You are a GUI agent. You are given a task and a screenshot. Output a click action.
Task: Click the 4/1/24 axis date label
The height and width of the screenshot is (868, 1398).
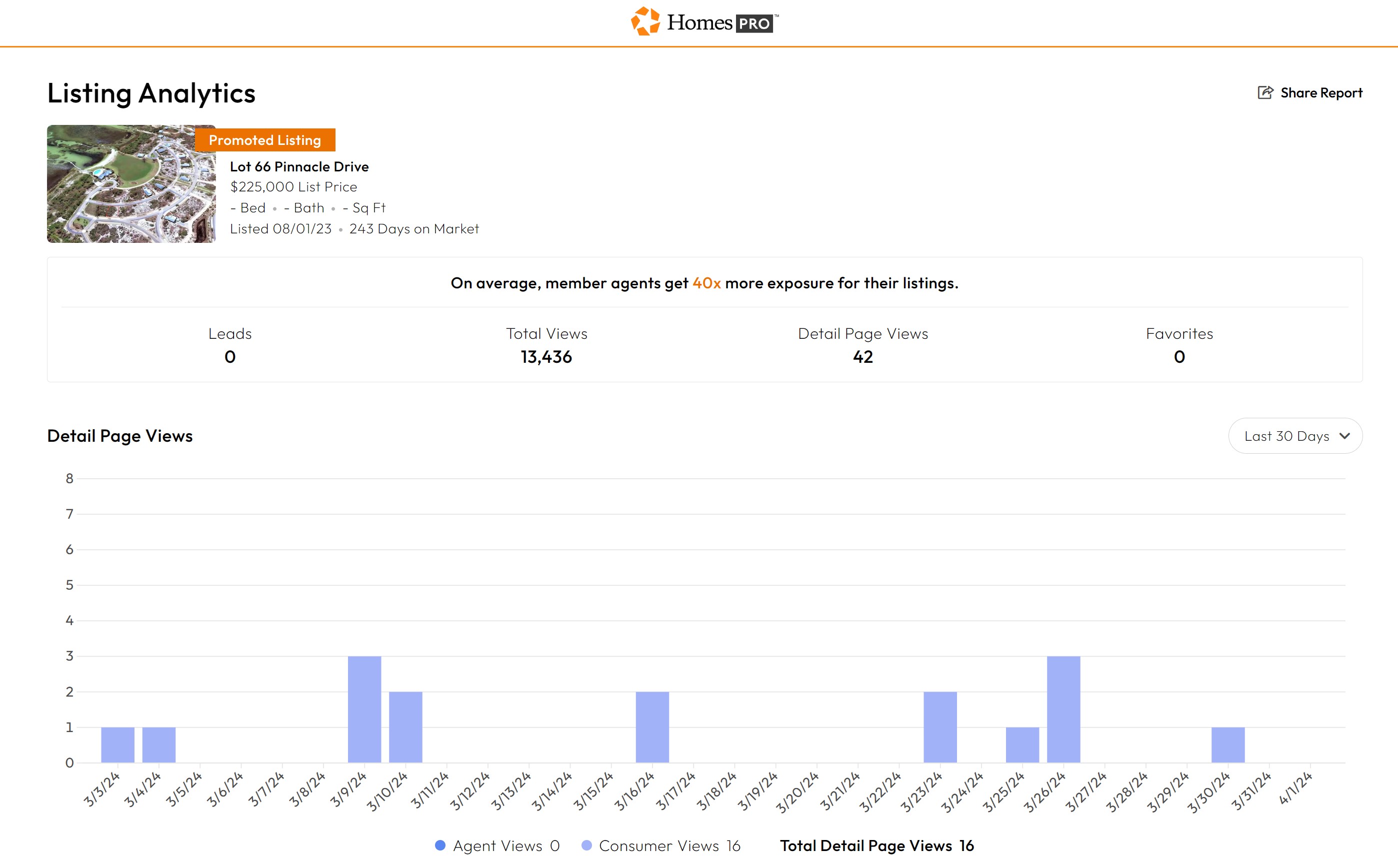tap(1295, 788)
